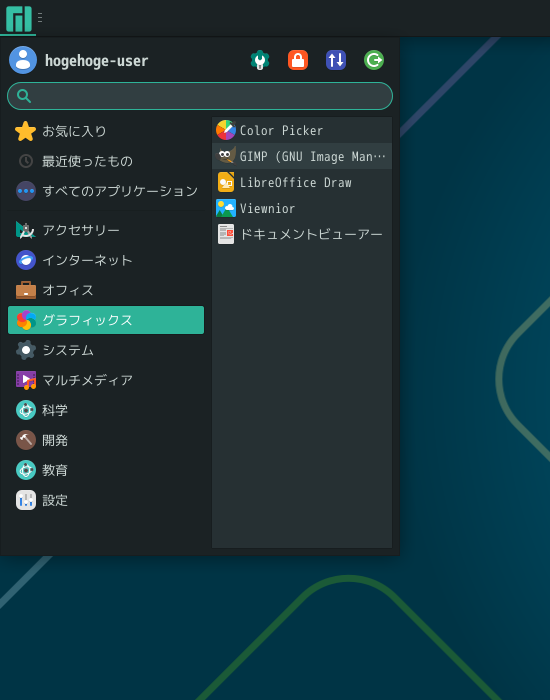550x700 pixels.
Task: Launch Color Picker application
Action: click(x=302, y=130)
